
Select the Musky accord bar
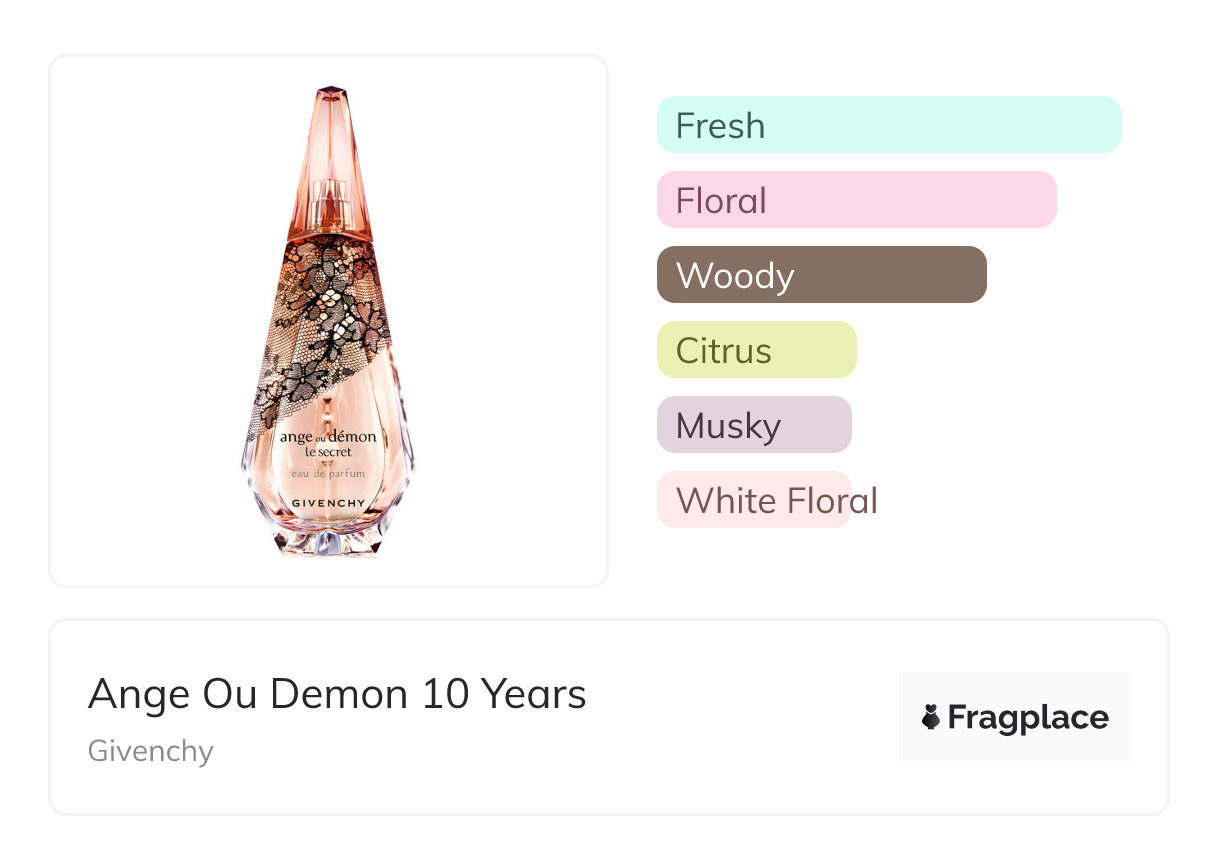(x=754, y=425)
